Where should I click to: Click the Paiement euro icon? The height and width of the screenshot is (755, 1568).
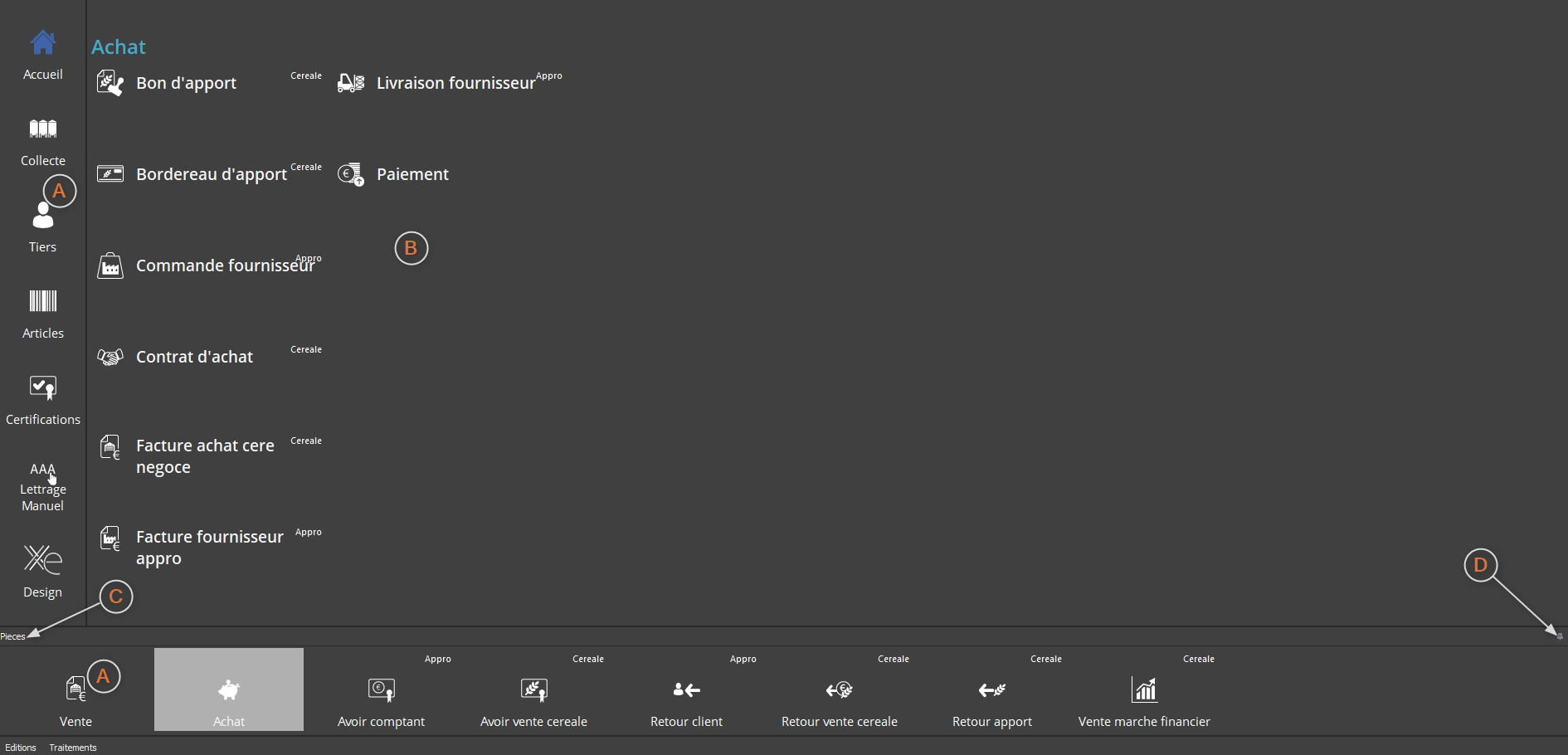(351, 174)
